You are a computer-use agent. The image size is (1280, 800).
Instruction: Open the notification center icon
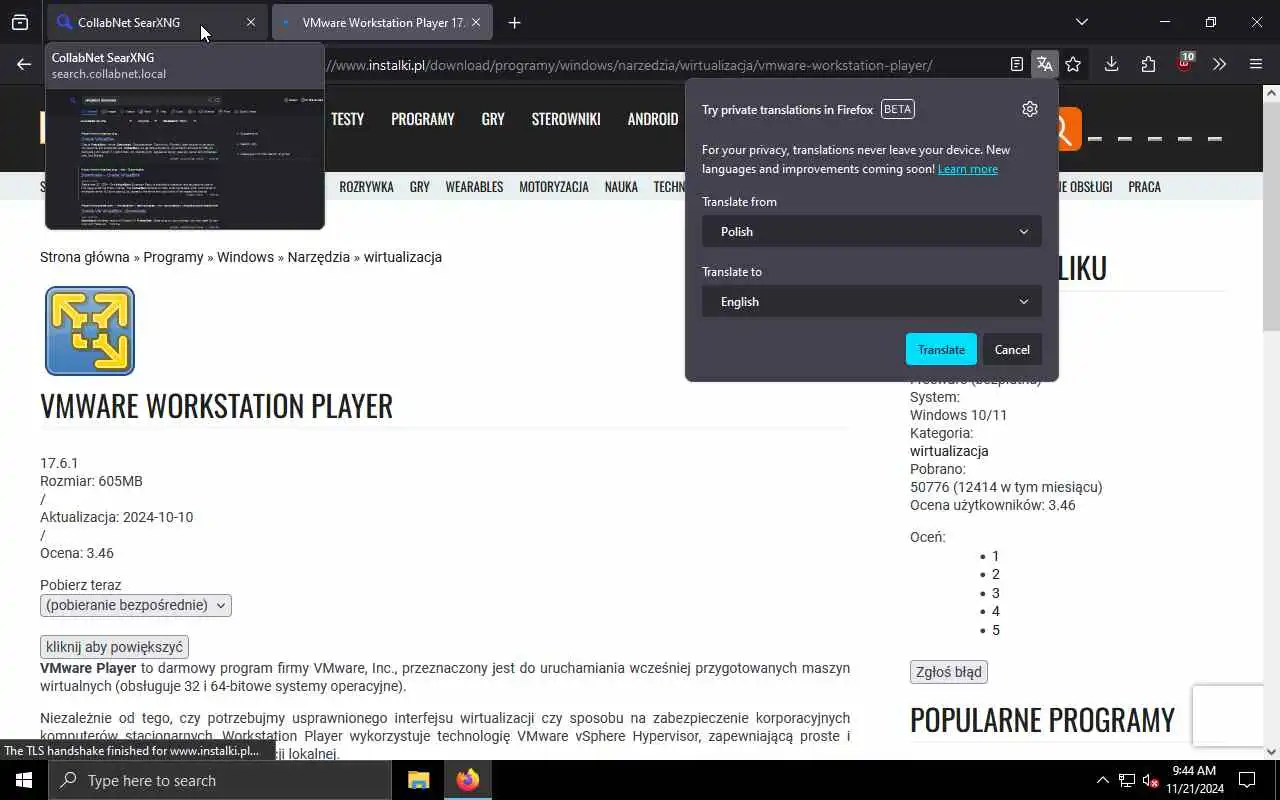[x=1247, y=780]
